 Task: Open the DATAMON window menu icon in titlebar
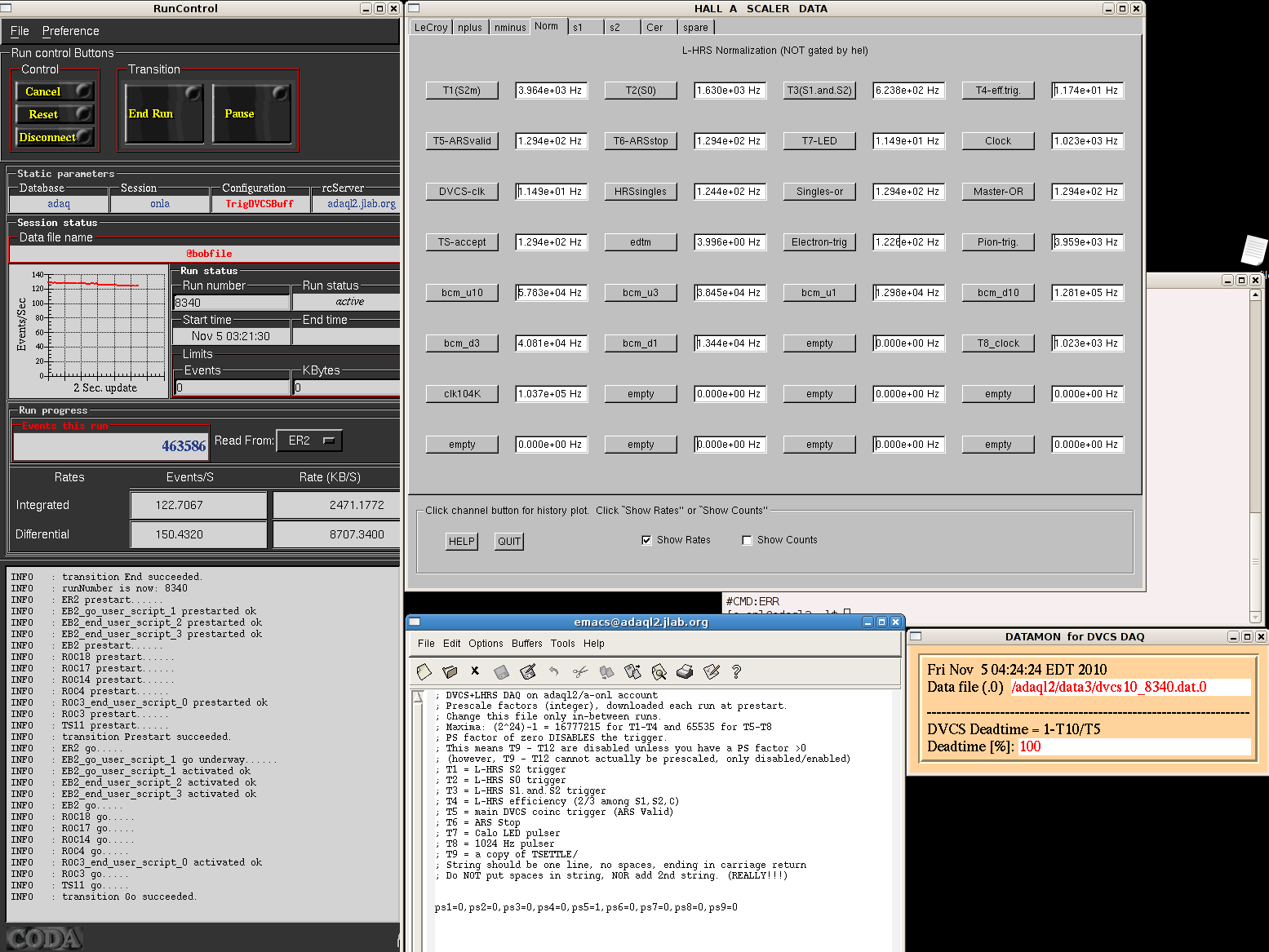pyautogui.click(x=916, y=636)
